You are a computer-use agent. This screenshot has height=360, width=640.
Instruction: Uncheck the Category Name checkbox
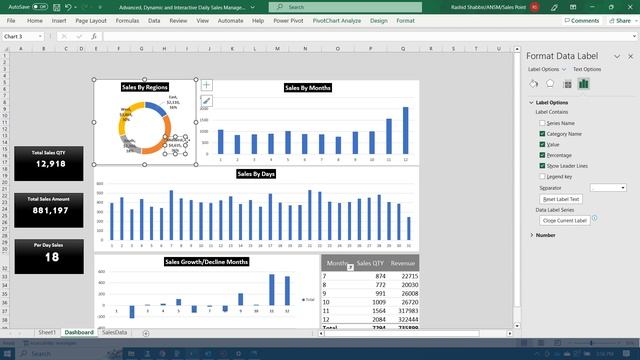click(542, 133)
